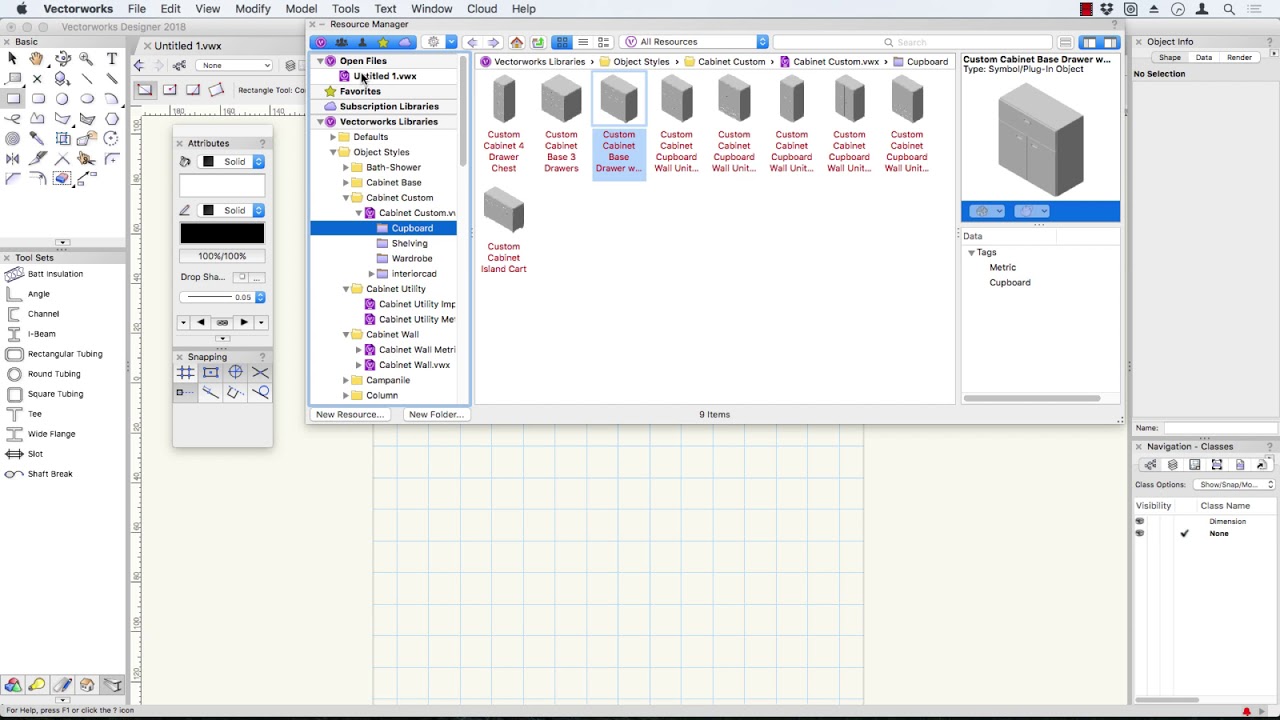
Task: Open the Tools menu
Action: coord(345,9)
